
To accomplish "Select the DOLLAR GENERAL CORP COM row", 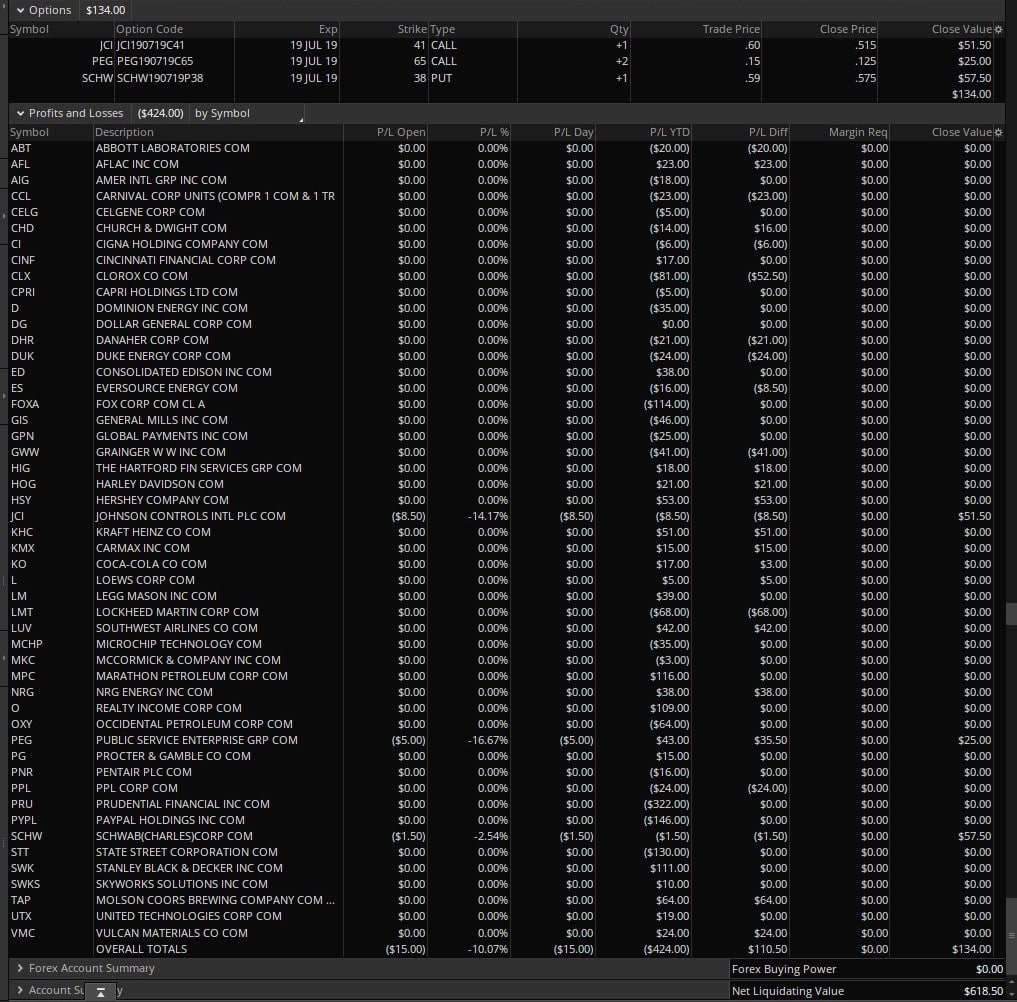I will 501,324.
